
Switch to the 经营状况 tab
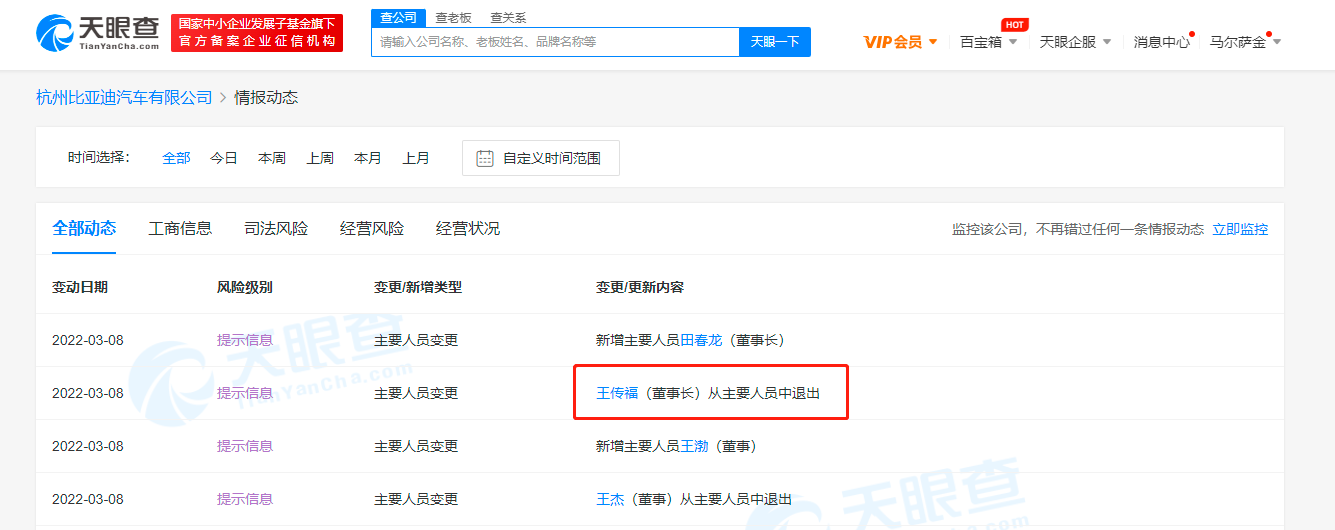tap(468, 228)
